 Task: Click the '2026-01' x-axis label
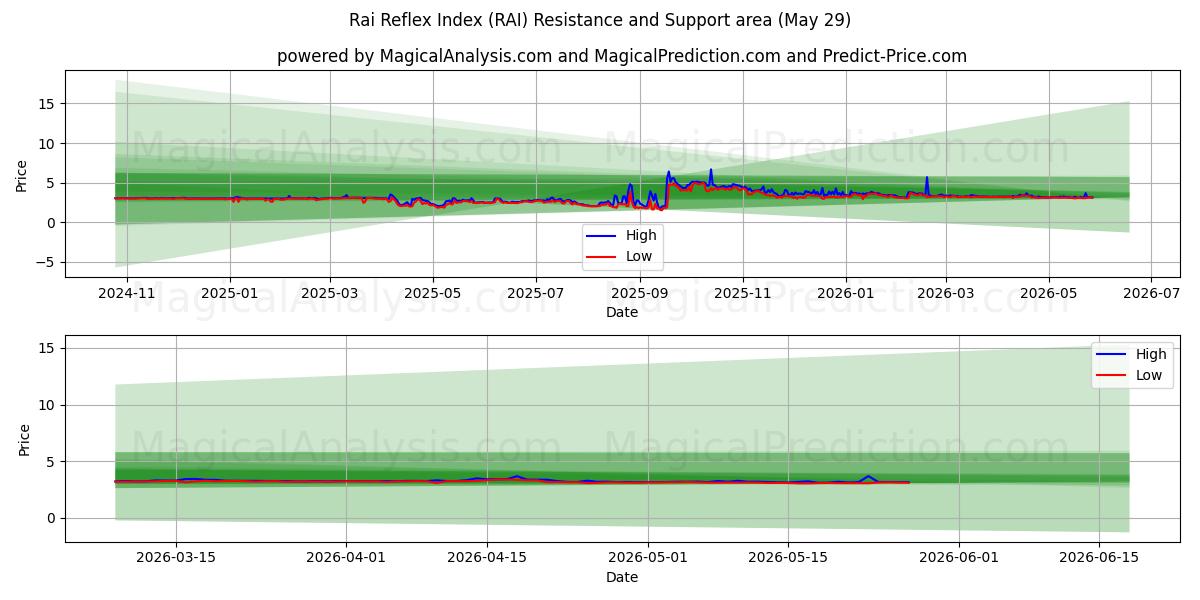(846, 295)
